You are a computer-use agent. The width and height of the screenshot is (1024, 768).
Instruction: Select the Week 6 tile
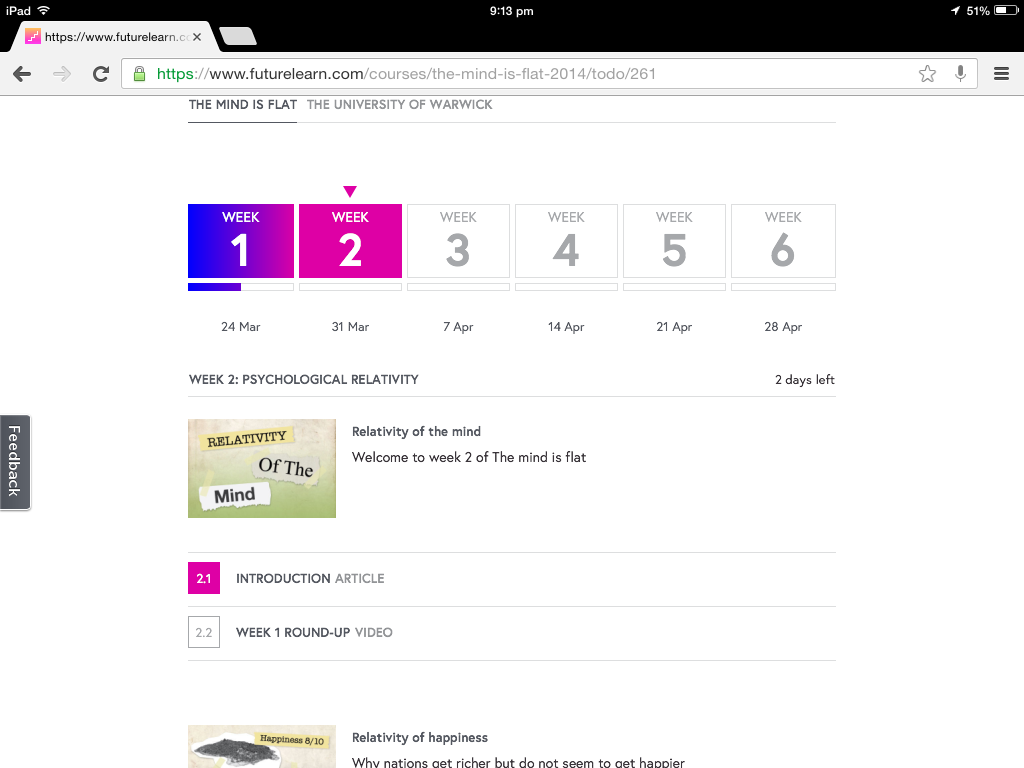click(783, 241)
